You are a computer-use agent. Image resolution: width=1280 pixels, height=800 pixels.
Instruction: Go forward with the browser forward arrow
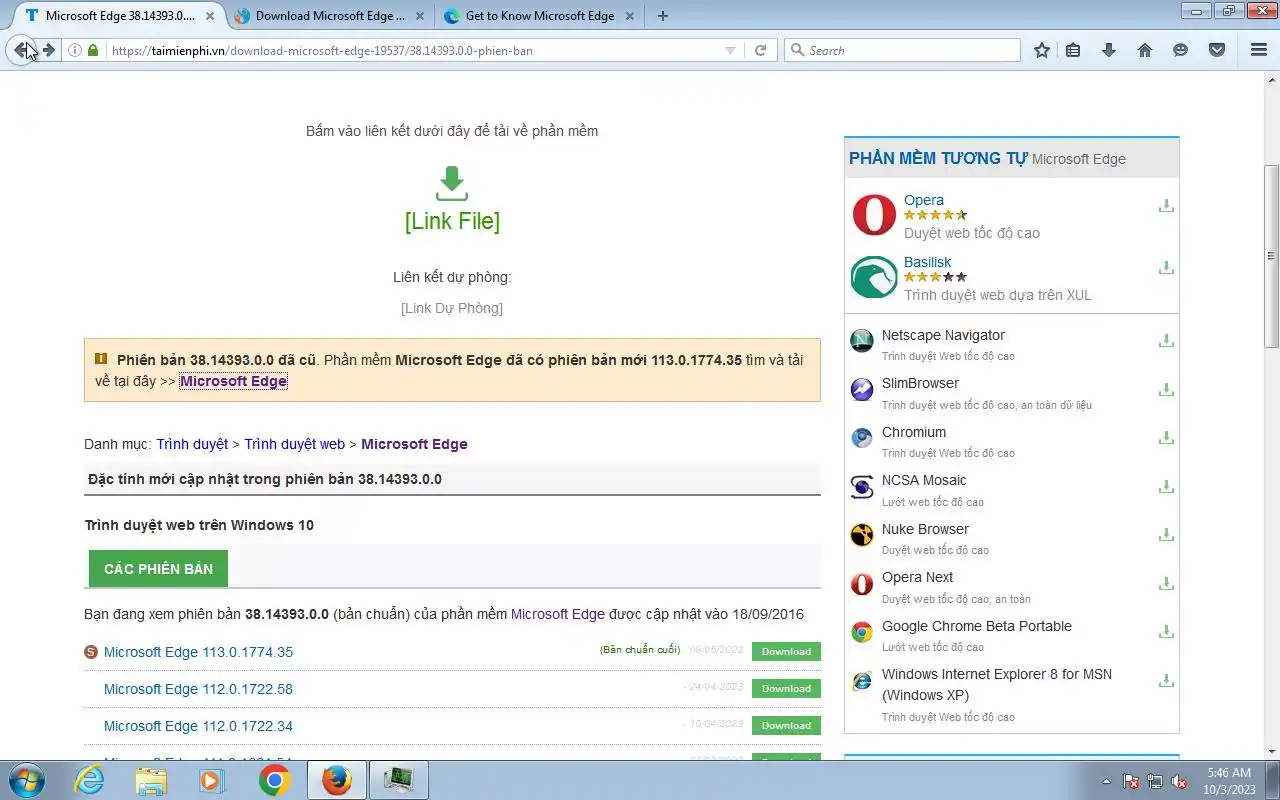[49, 50]
